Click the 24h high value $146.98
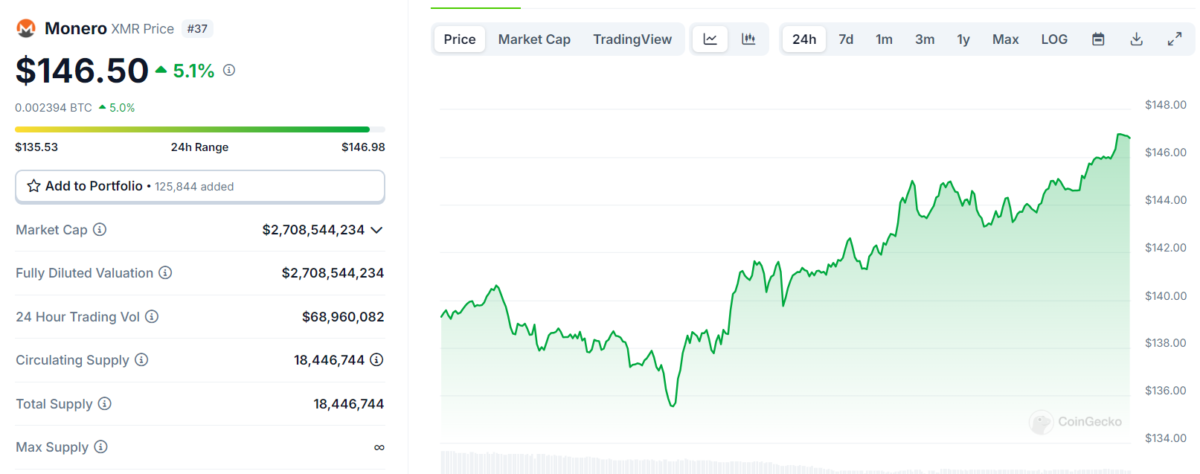Screen dimensions: 1200x474 363,147
